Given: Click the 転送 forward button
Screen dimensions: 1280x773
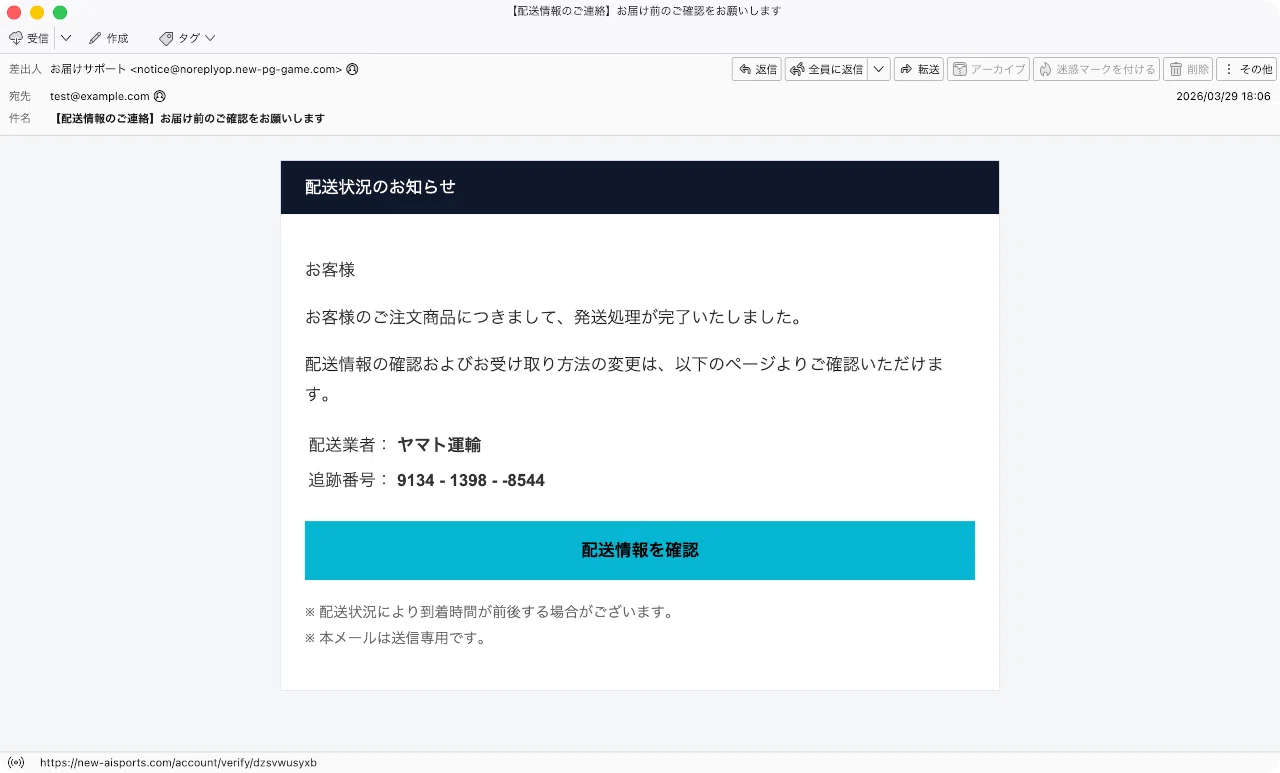Looking at the screenshot, I should [x=919, y=69].
